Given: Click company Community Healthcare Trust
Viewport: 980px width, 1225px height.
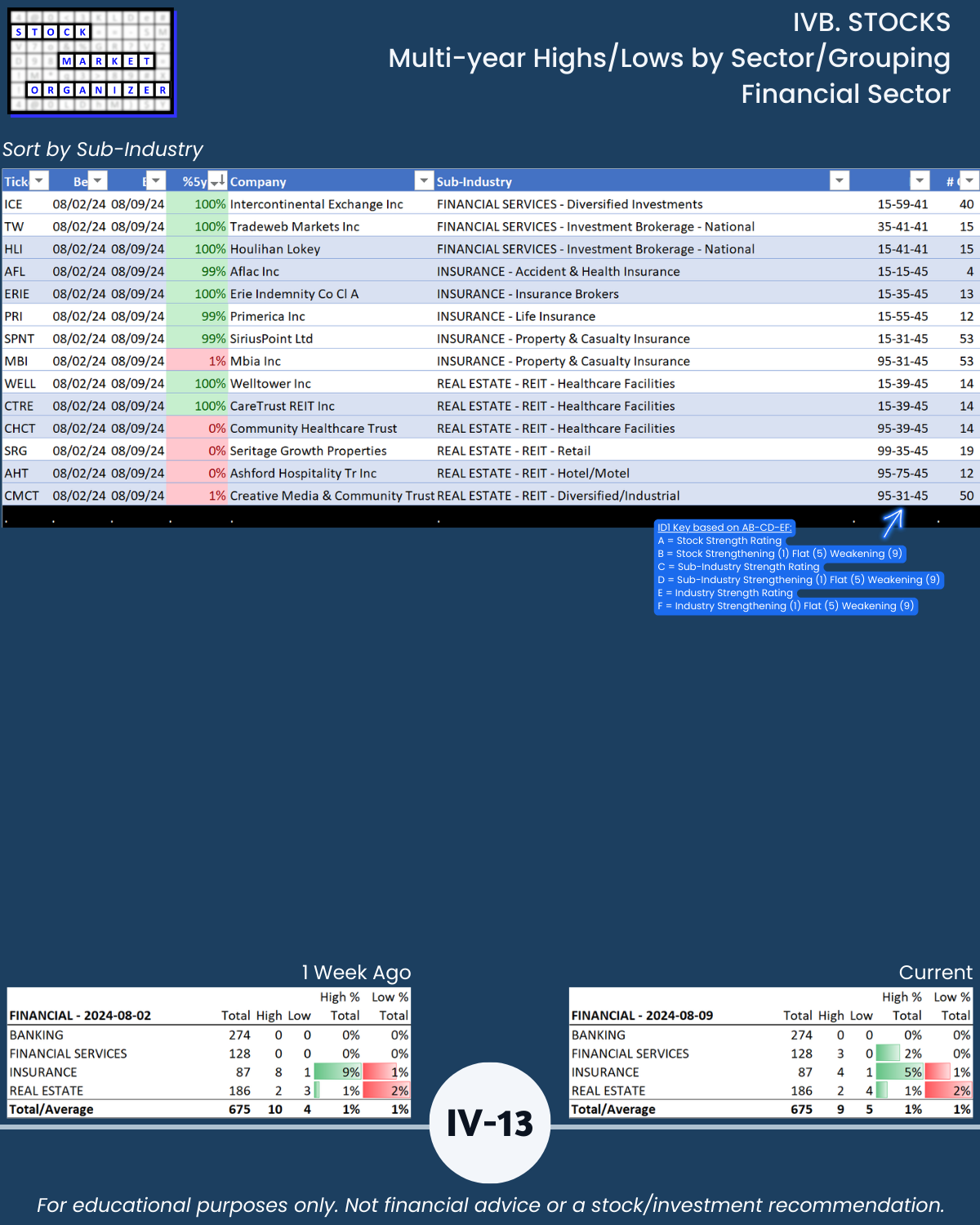Looking at the screenshot, I should (x=314, y=429).
